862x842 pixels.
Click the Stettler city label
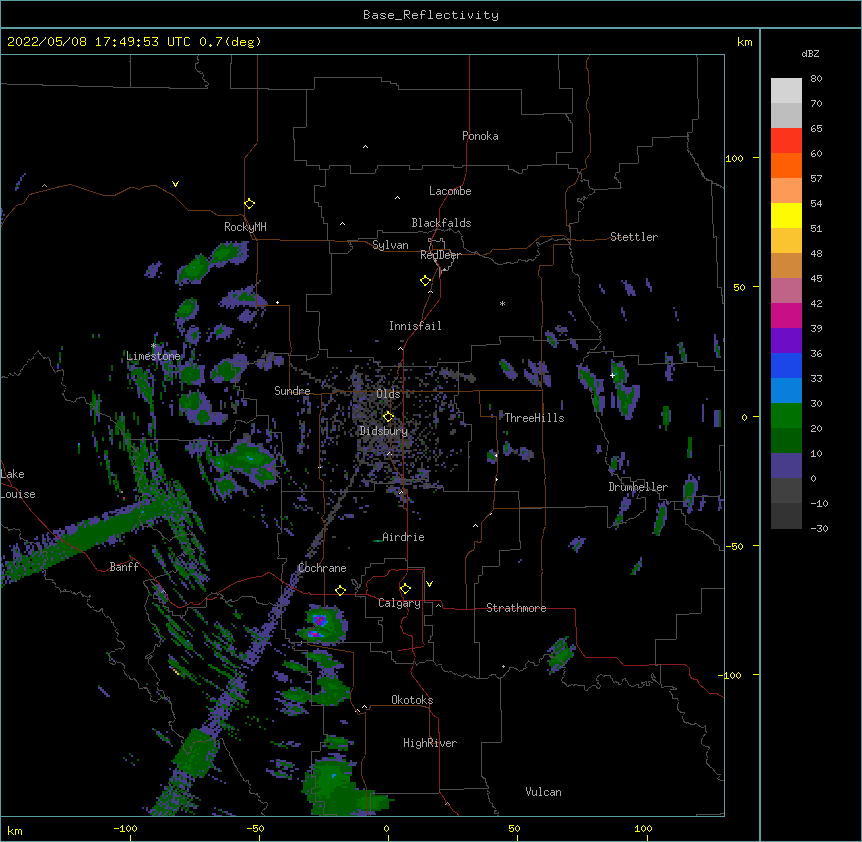634,237
